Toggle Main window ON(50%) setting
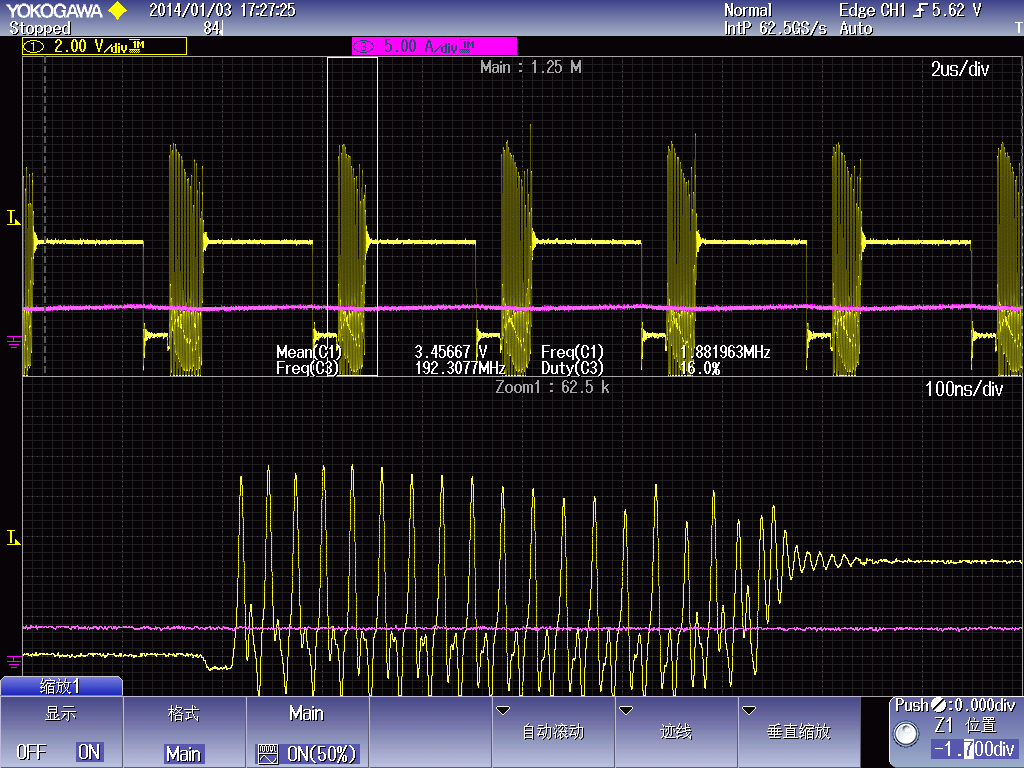The height and width of the screenshot is (768, 1024). (307, 754)
